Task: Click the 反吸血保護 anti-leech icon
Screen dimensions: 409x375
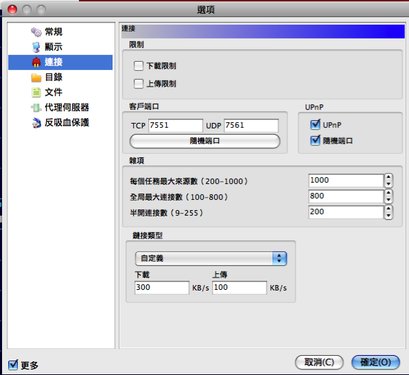Action: click(36, 123)
